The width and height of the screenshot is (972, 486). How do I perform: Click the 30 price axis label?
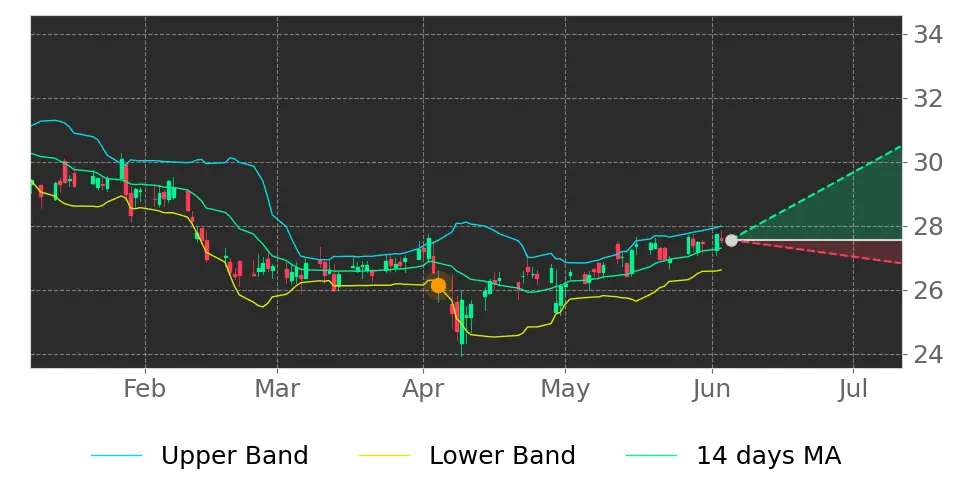point(928,163)
